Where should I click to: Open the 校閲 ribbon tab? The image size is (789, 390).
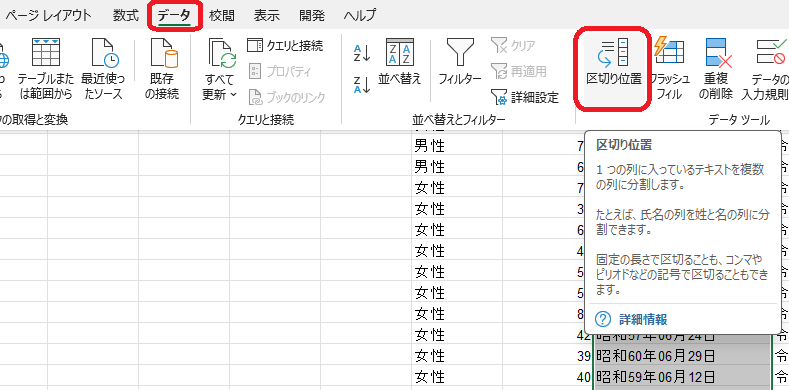(x=221, y=15)
